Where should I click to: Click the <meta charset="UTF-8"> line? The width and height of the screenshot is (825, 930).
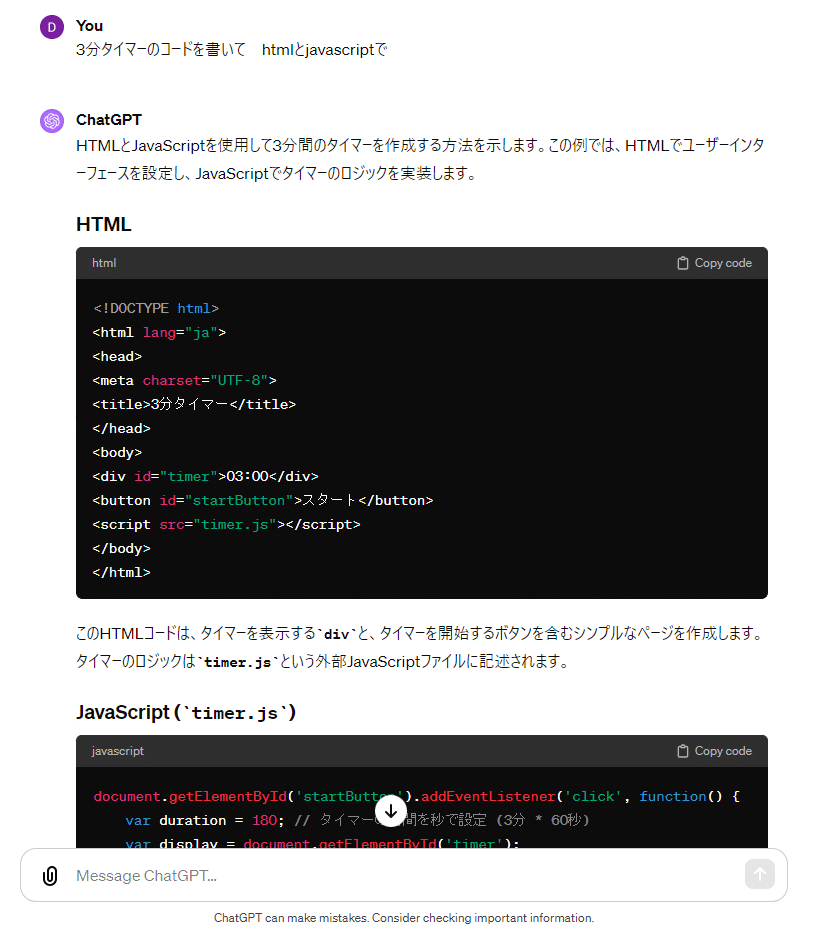pos(184,380)
